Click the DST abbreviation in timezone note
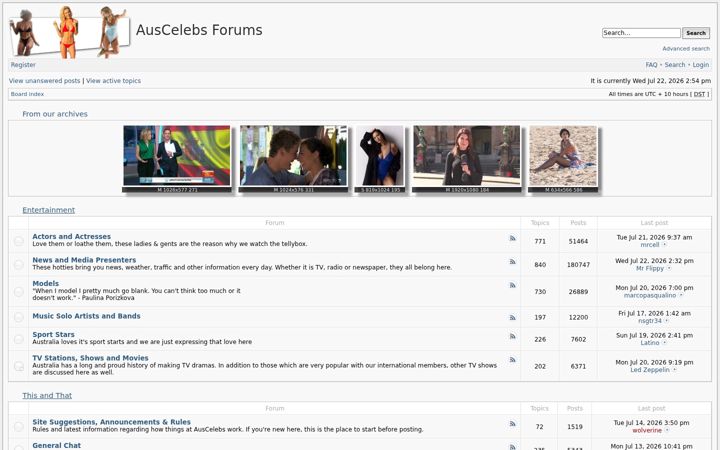The height and width of the screenshot is (450, 720). pos(699,94)
